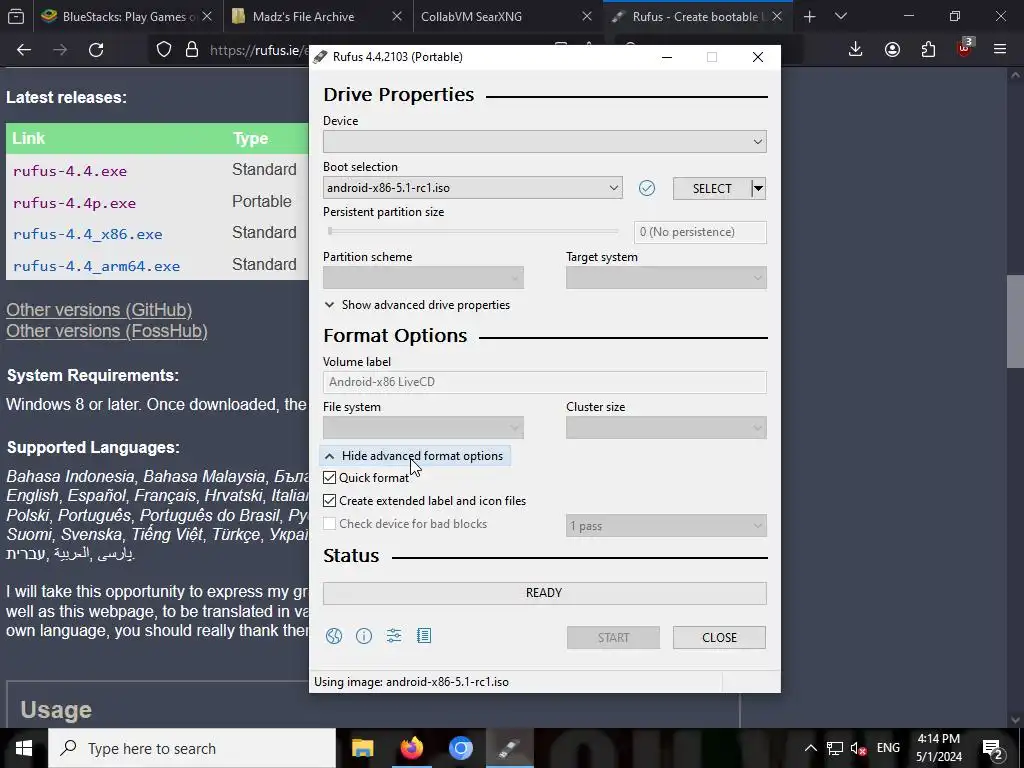Open the Device dropdown
1024x768 pixels.
point(545,142)
